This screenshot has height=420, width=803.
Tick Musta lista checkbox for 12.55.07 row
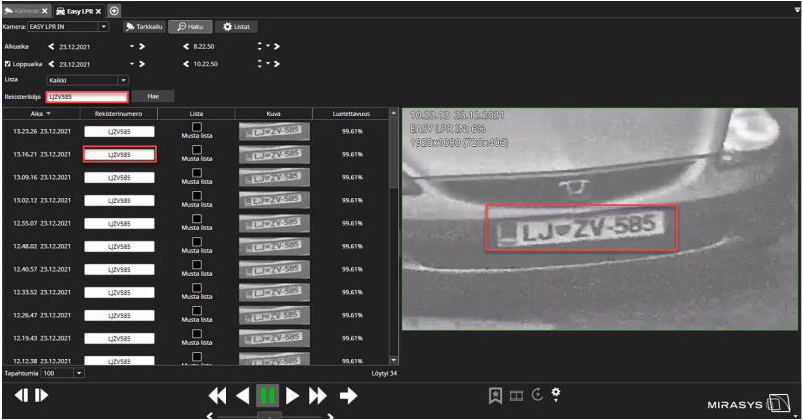coord(196,217)
